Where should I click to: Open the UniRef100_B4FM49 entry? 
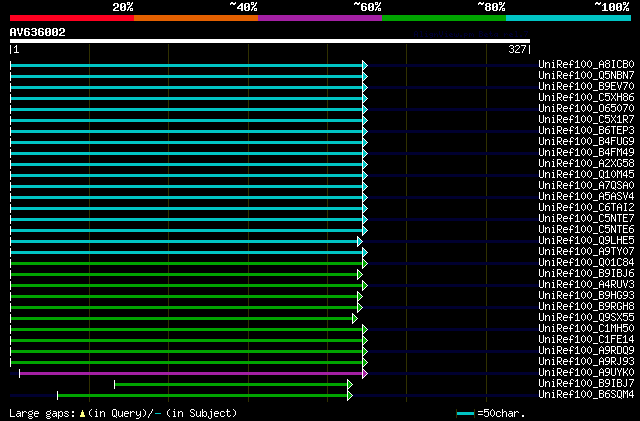[x=586, y=153]
